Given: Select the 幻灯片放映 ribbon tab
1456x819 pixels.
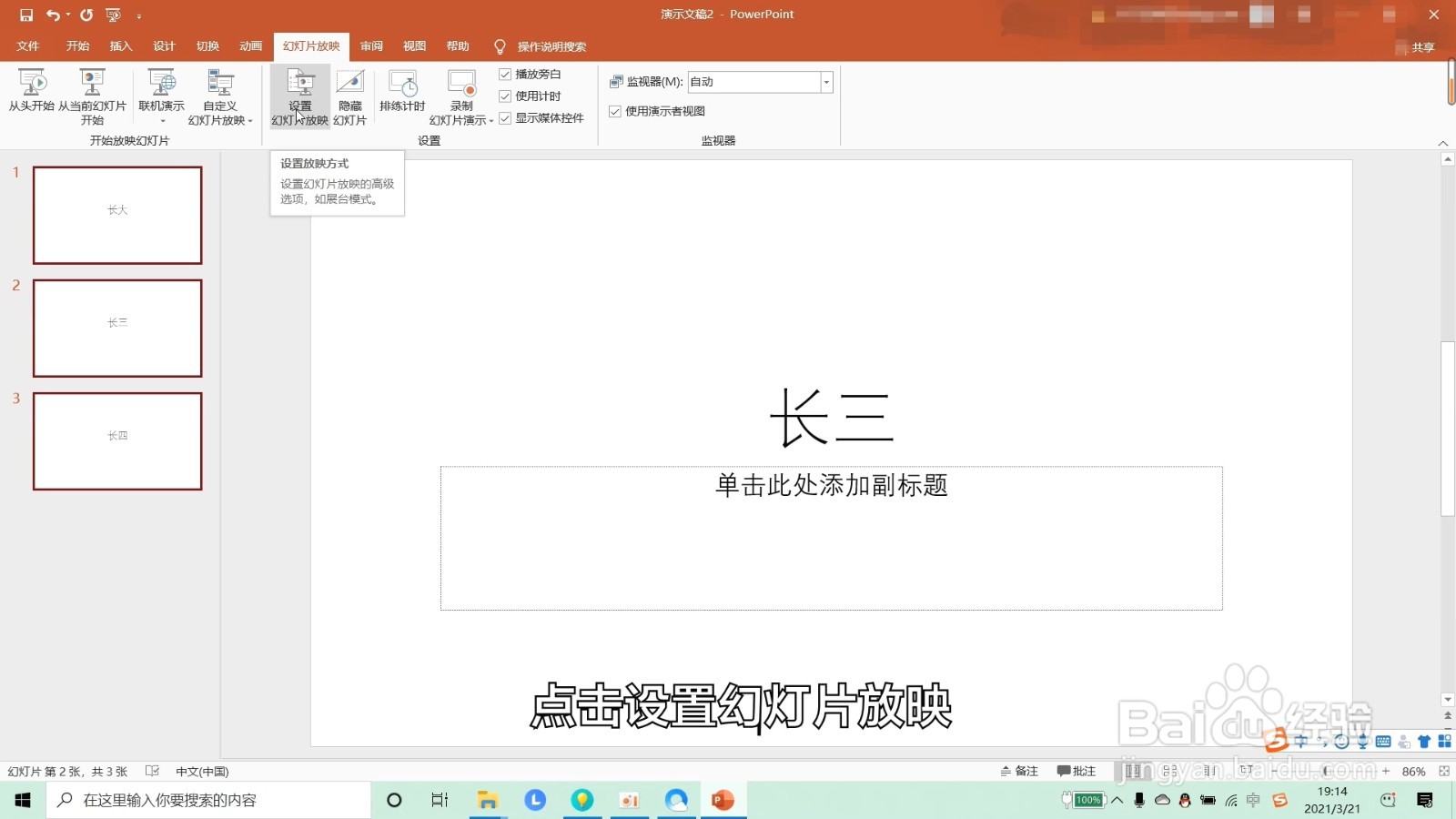Looking at the screenshot, I should point(311,46).
